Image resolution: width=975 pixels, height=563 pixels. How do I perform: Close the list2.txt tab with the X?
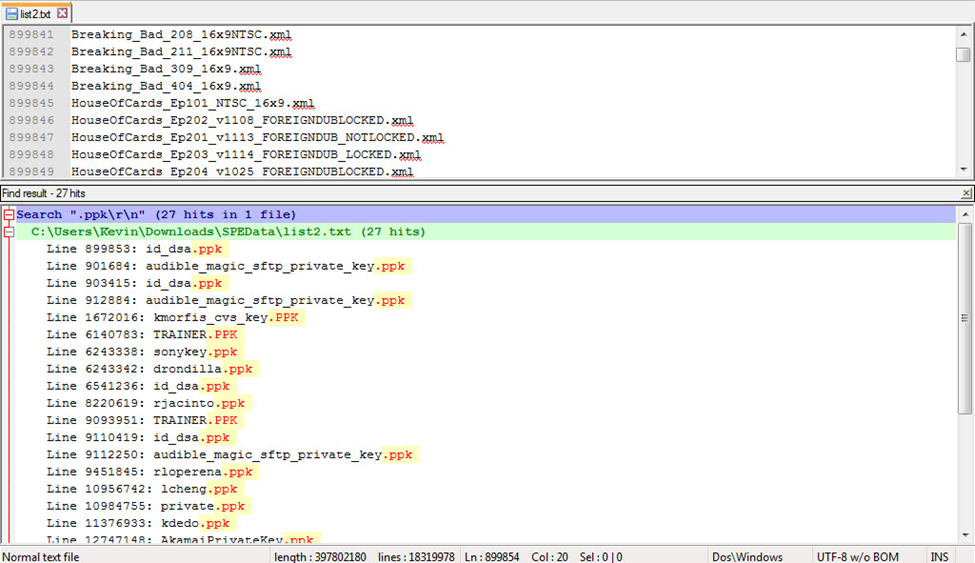62,12
